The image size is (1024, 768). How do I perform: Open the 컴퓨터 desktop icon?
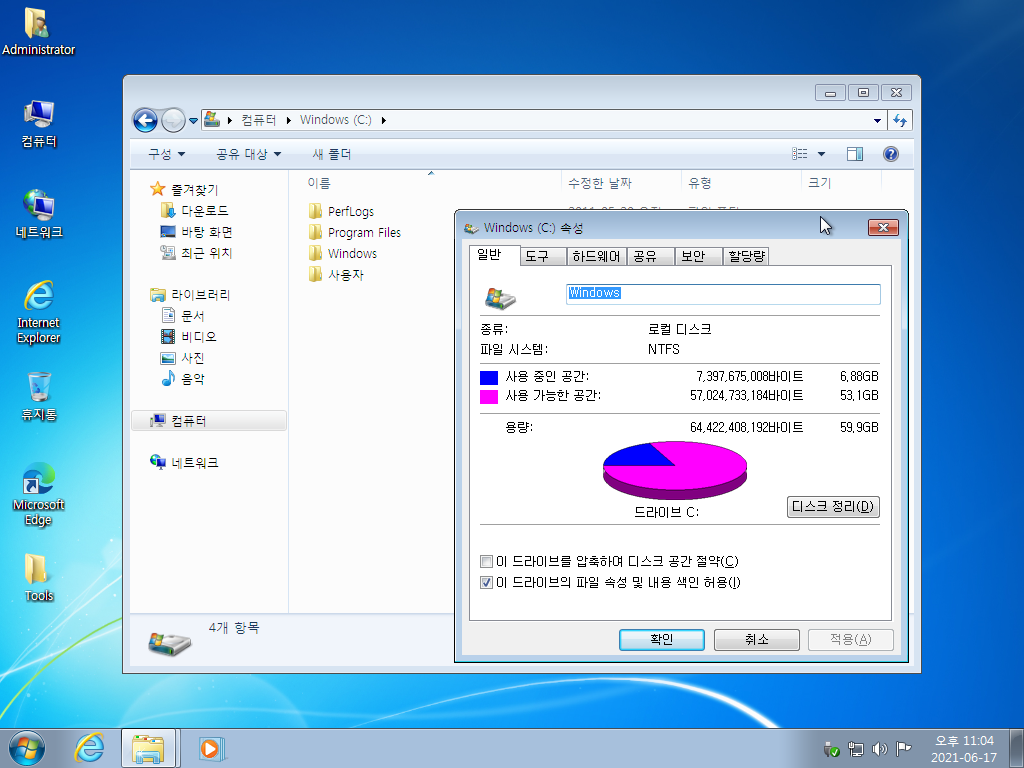pyautogui.click(x=39, y=124)
